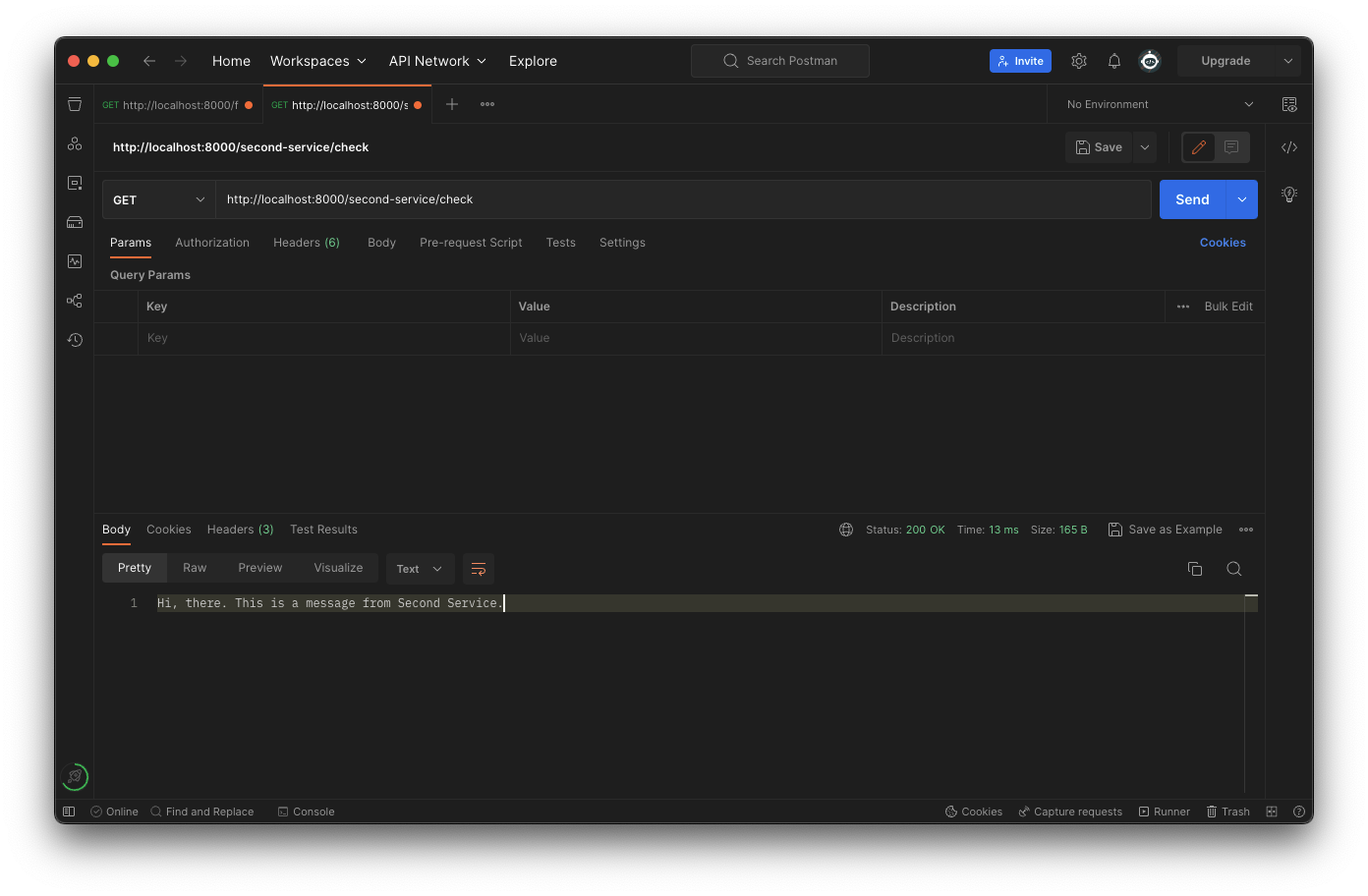Viewport: 1368px width, 896px height.
Task: Copy the response body
Action: [1195, 569]
